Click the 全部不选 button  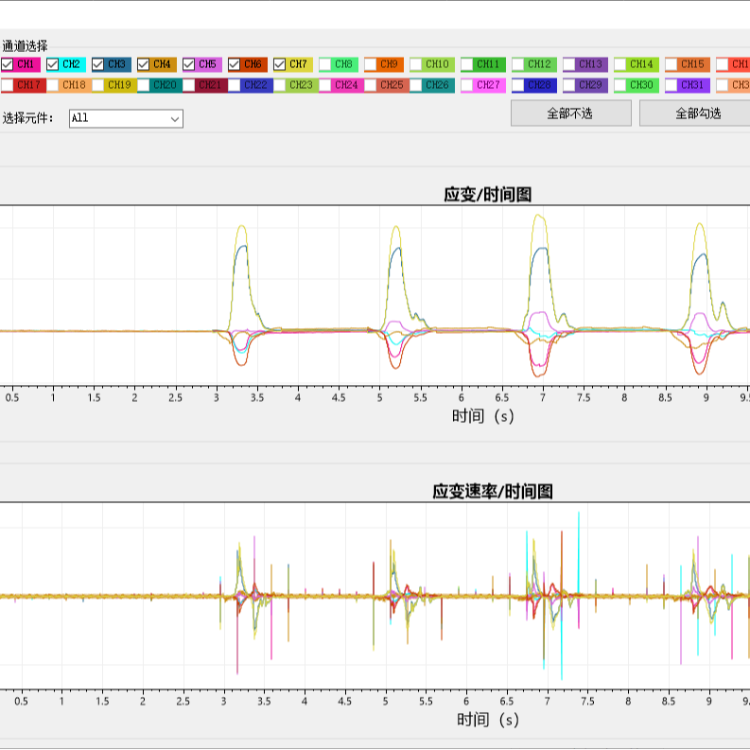coord(570,113)
